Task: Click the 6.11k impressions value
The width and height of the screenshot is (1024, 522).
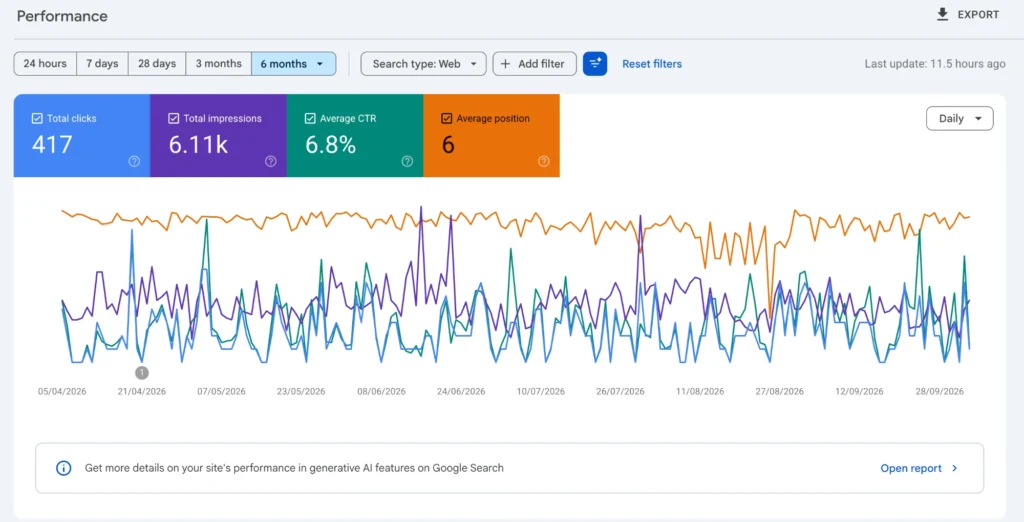Action: click(199, 144)
